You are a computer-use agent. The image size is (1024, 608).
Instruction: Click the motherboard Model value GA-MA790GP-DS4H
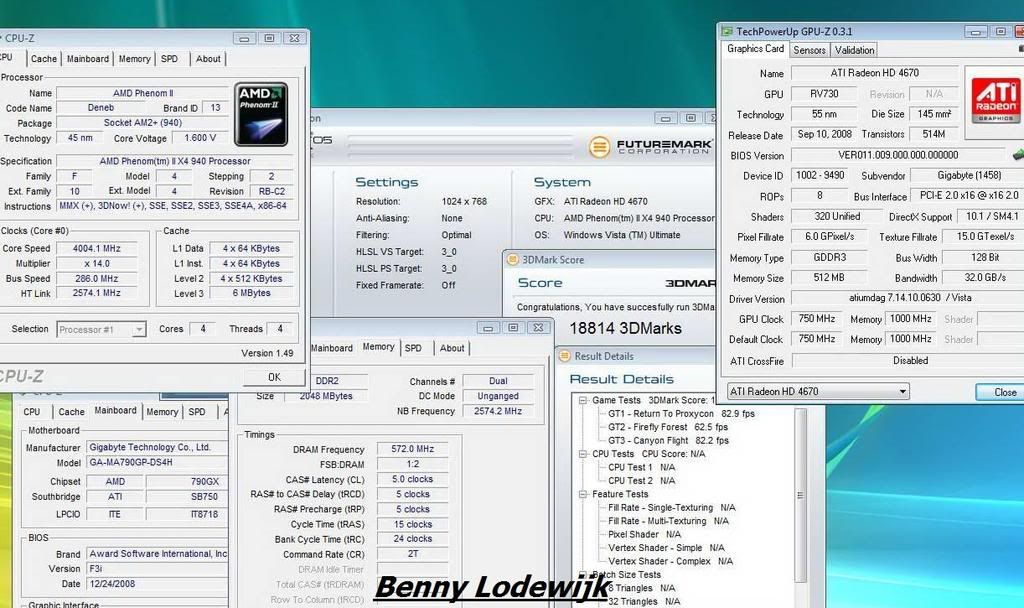pyautogui.click(x=157, y=462)
